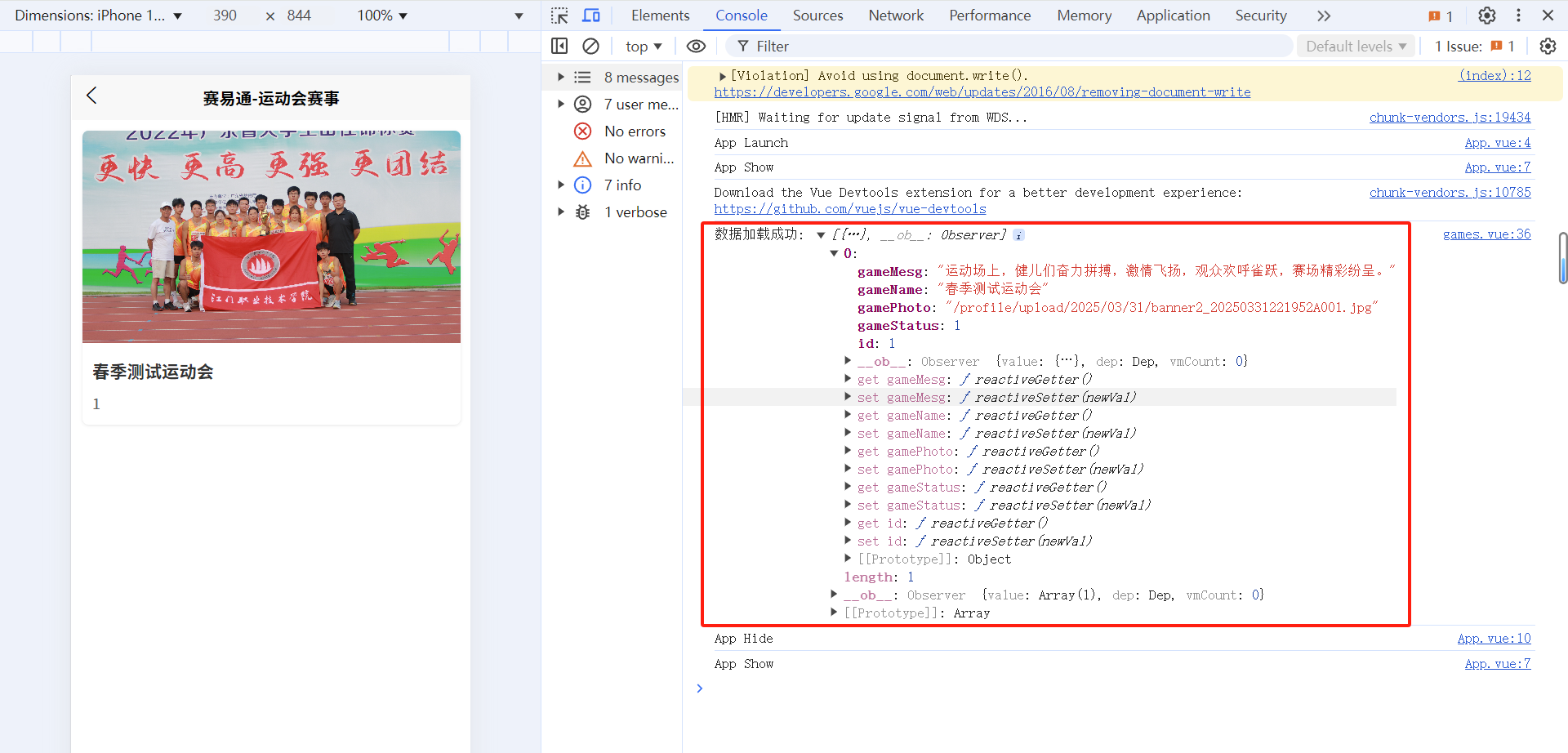The image size is (1568, 753).
Task: Switch to the Memory tab
Action: point(1084,16)
